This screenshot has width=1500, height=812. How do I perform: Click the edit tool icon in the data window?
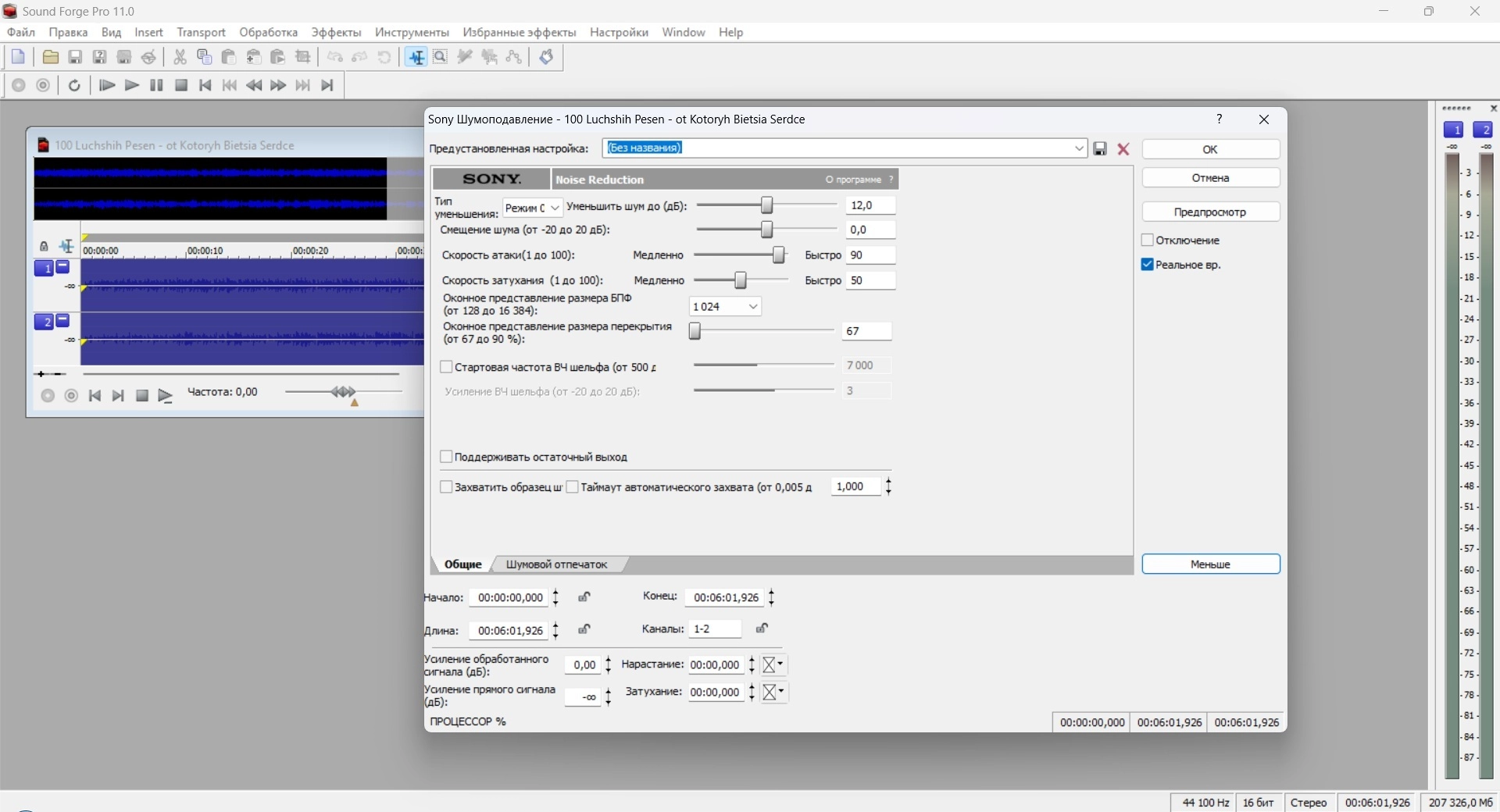coord(66,246)
